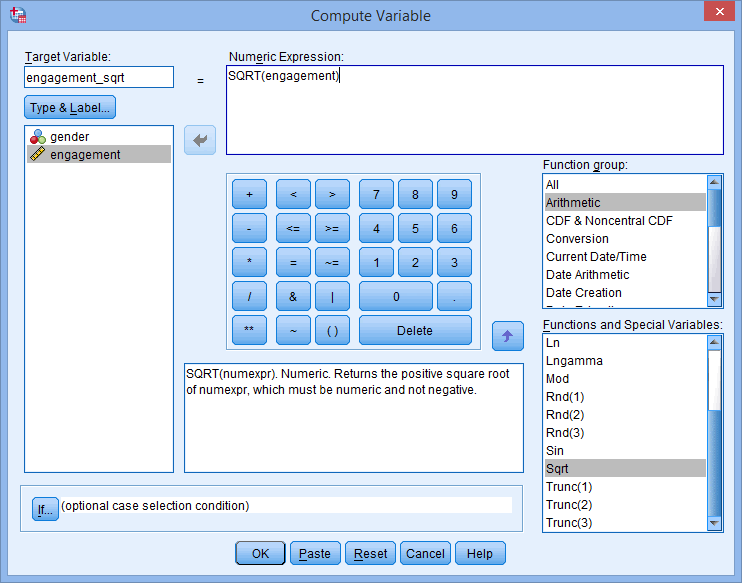Click the up arrow to insert function
The width and height of the screenshot is (742, 583).
tap(507, 336)
